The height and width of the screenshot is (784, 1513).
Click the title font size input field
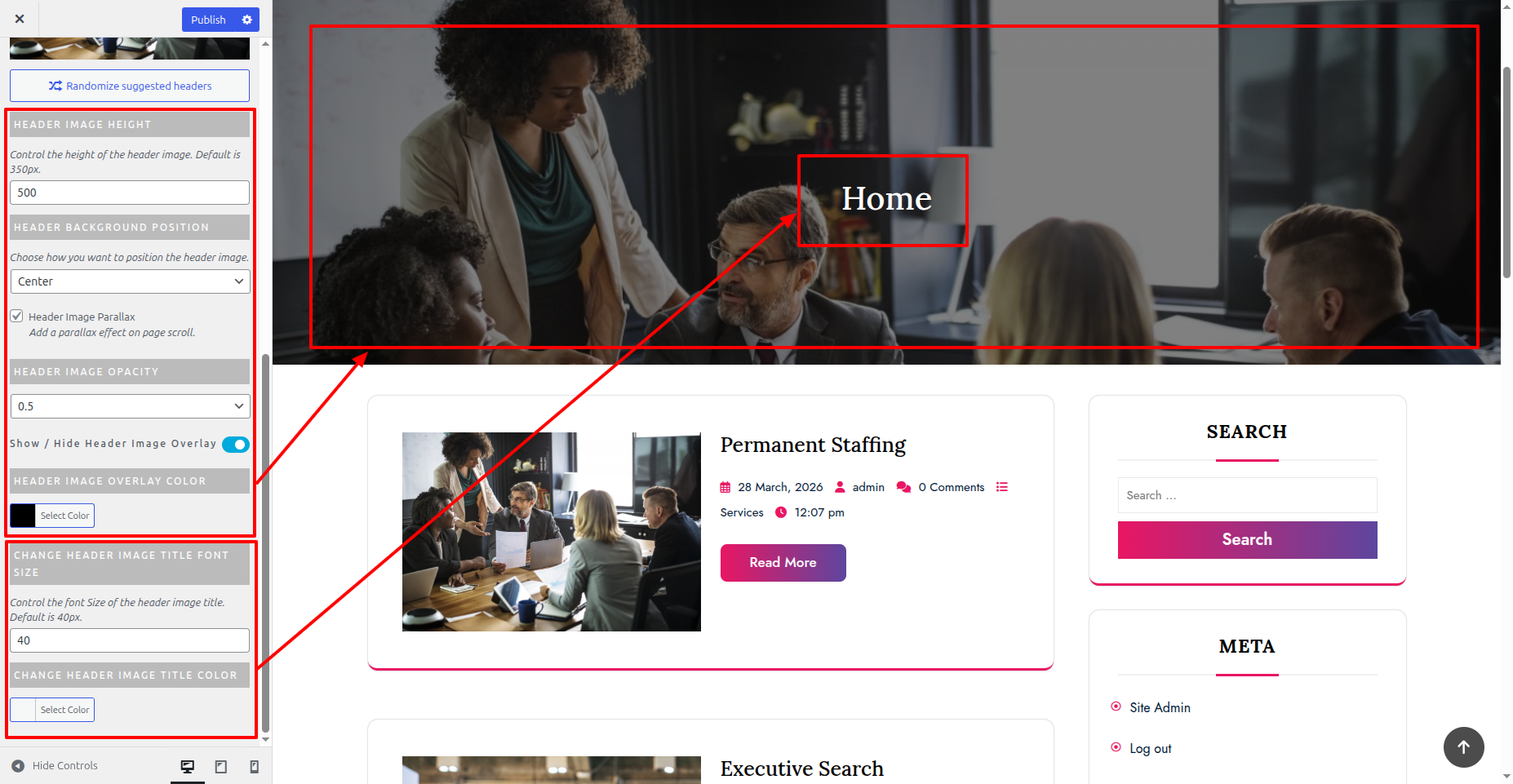(x=130, y=640)
